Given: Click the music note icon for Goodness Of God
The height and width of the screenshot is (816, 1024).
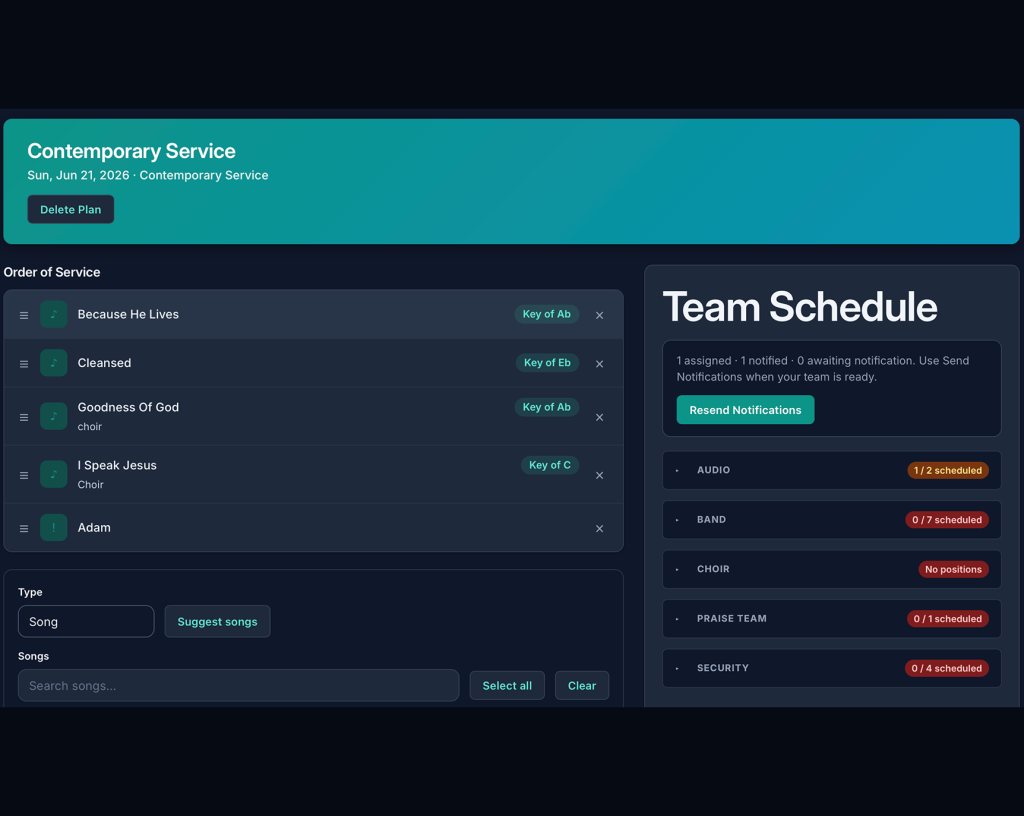Looking at the screenshot, I should click(54, 416).
